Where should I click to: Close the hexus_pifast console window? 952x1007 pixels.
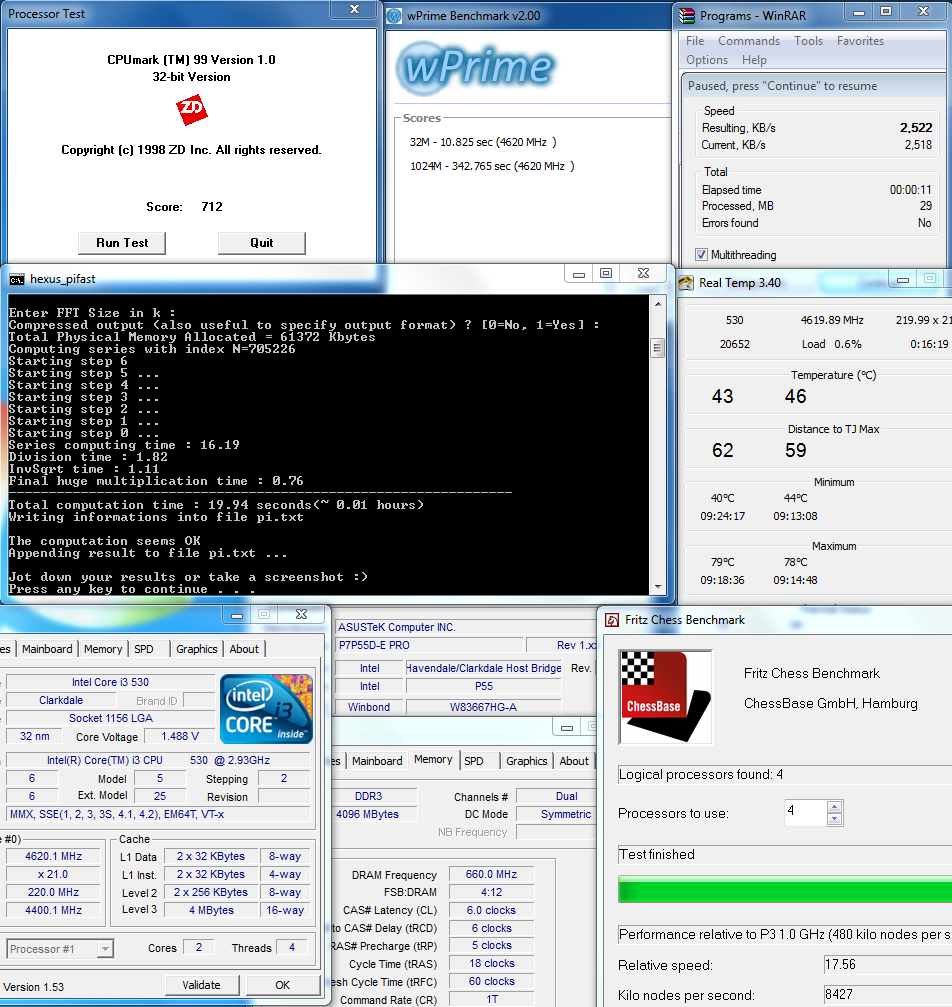[x=644, y=274]
